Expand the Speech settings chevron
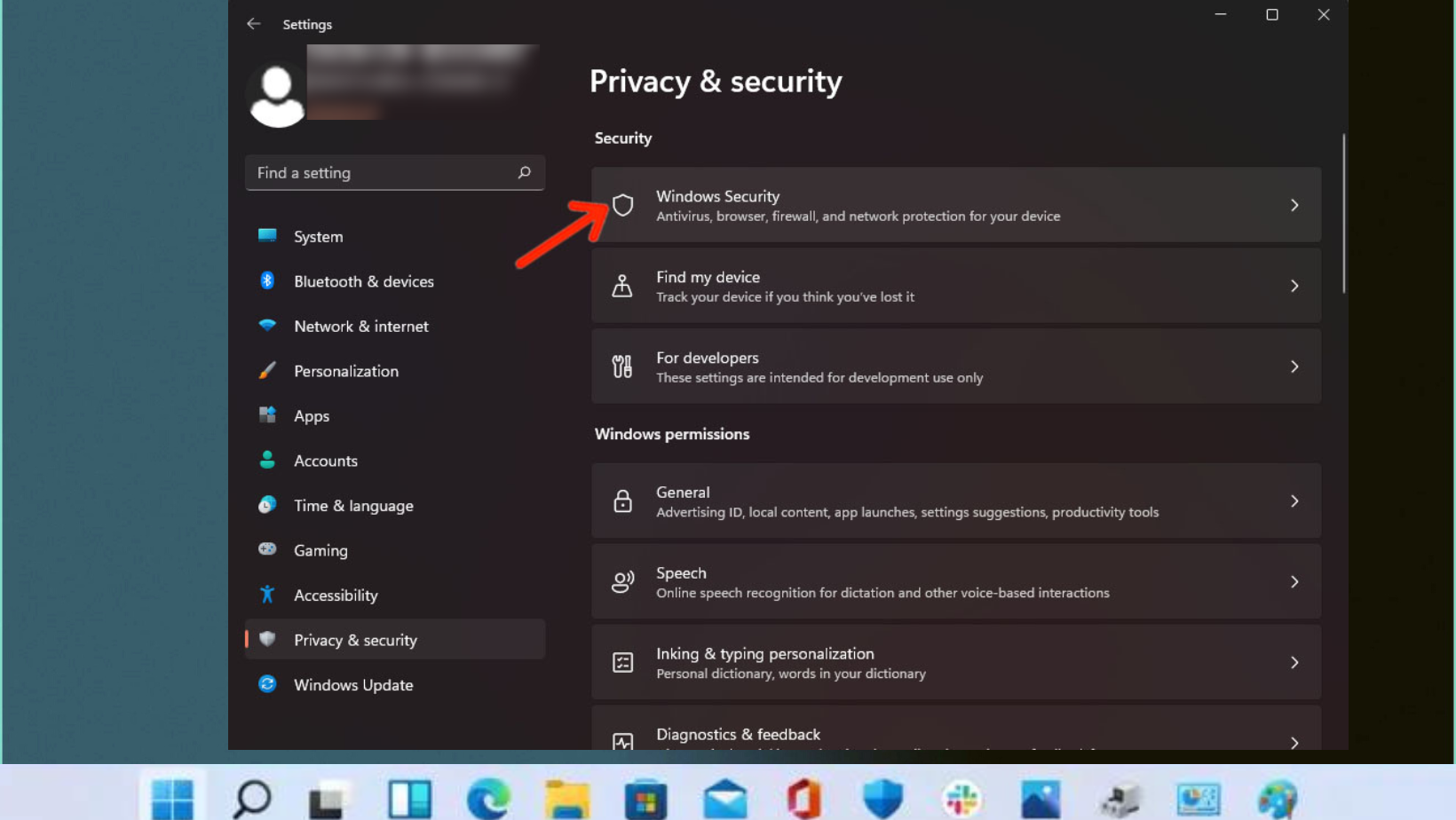Image resolution: width=1456 pixels, height=820 pixels. (x=1294, y=581)
